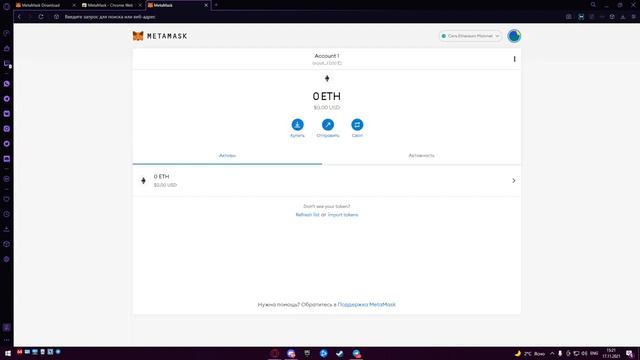Viewport: 640px width, 360px height.
Task: Open the toolbar downloads icon
Action: point(623,17)
